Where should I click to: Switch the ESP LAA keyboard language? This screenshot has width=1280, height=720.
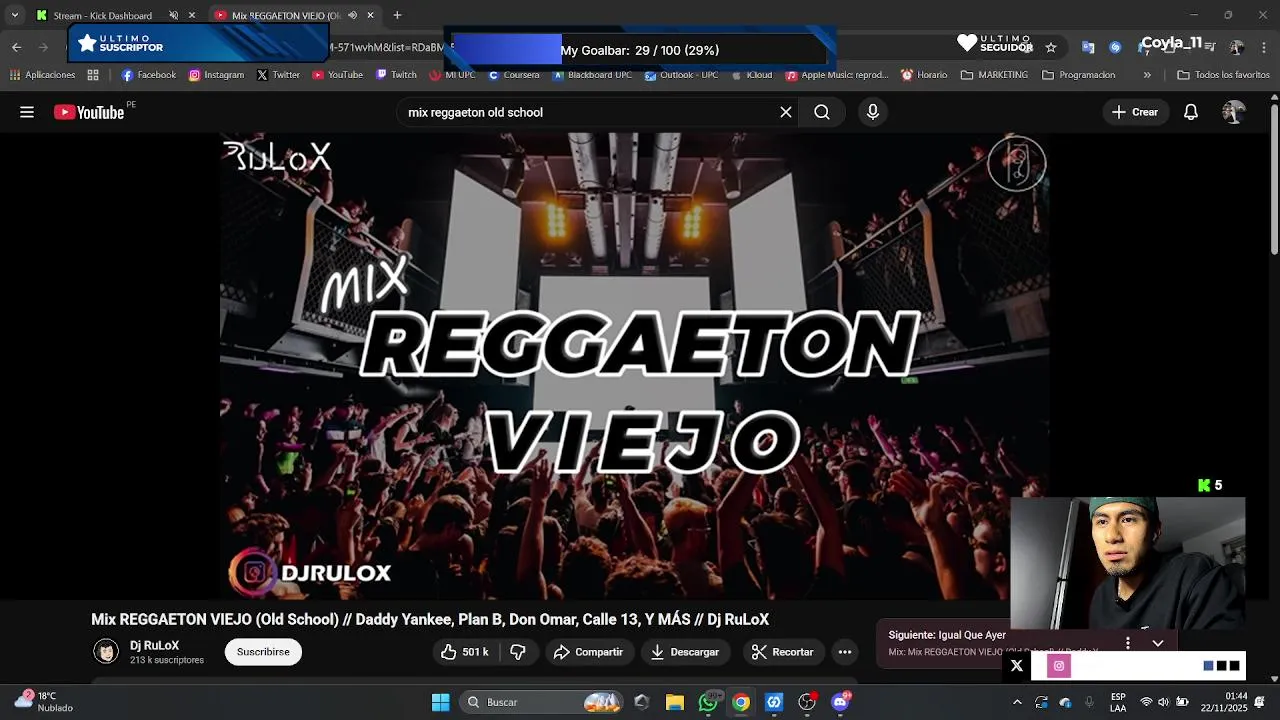[1118, 702]
